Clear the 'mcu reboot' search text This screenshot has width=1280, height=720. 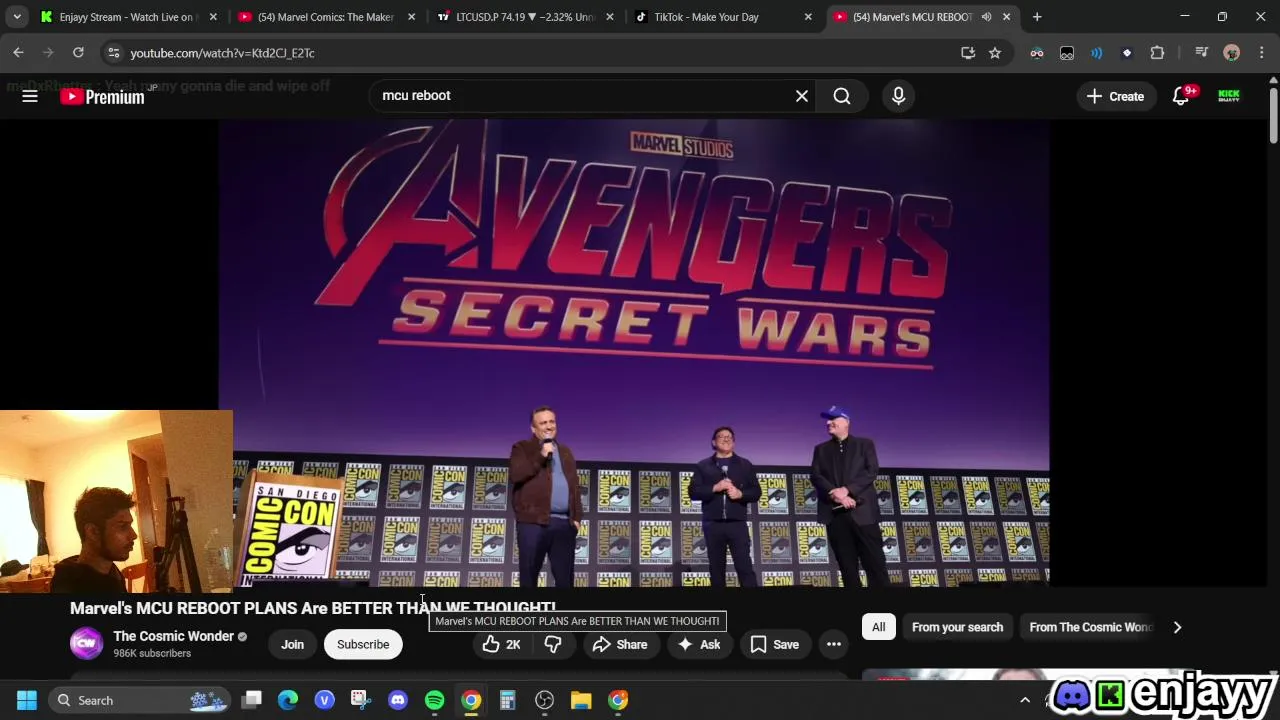coord(801,96)
